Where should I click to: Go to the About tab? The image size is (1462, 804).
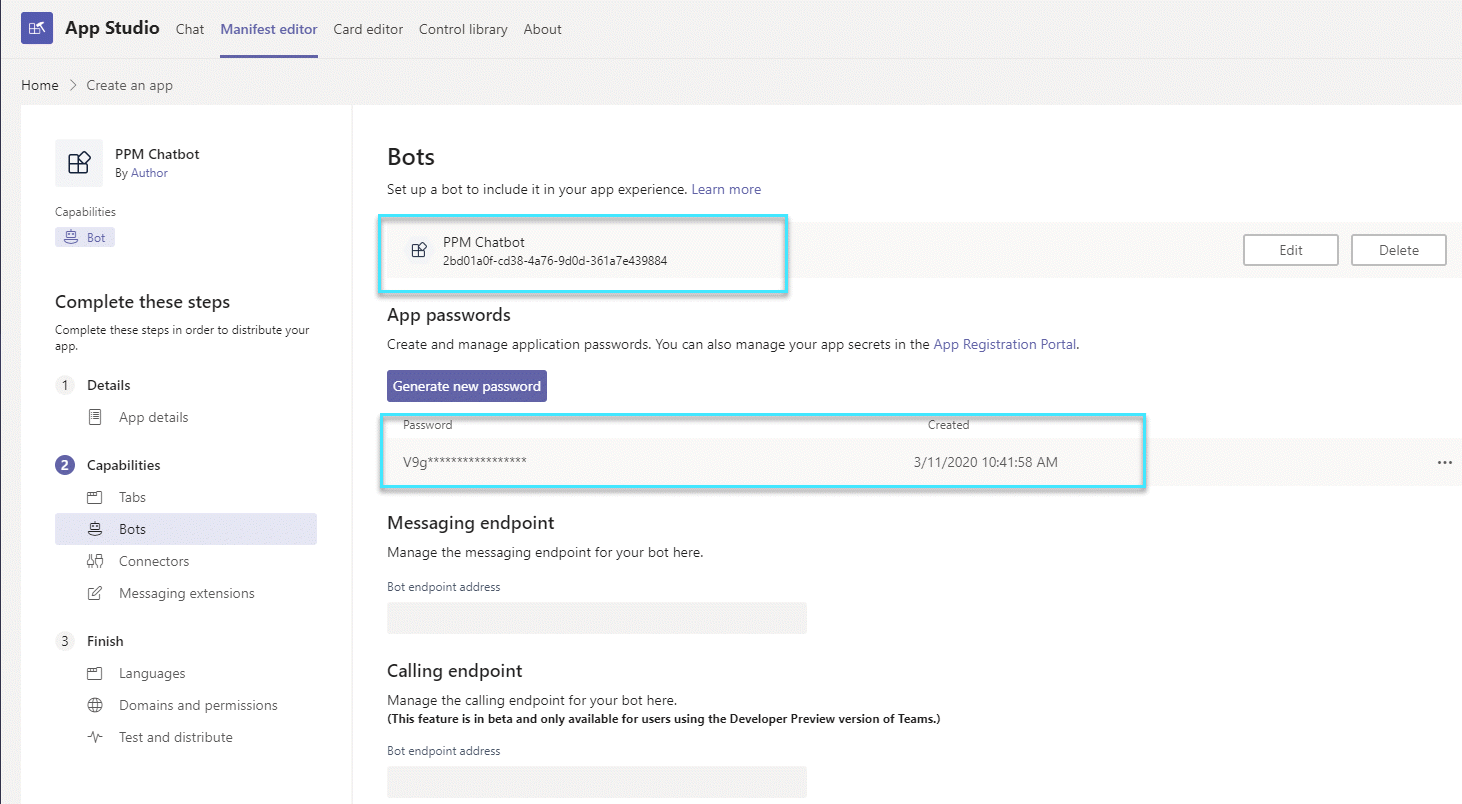[x=543, y=29]
